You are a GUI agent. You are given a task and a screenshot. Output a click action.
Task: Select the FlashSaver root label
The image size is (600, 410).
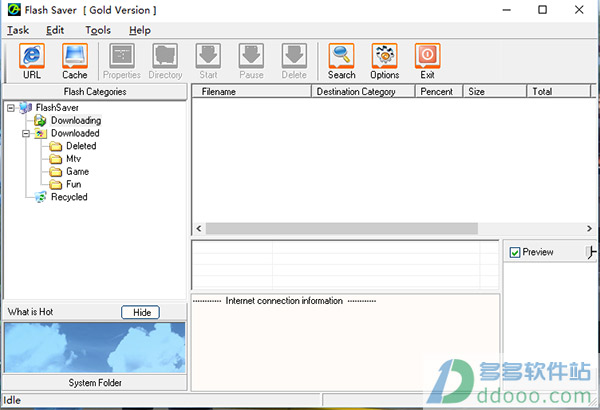click(57, 108)
